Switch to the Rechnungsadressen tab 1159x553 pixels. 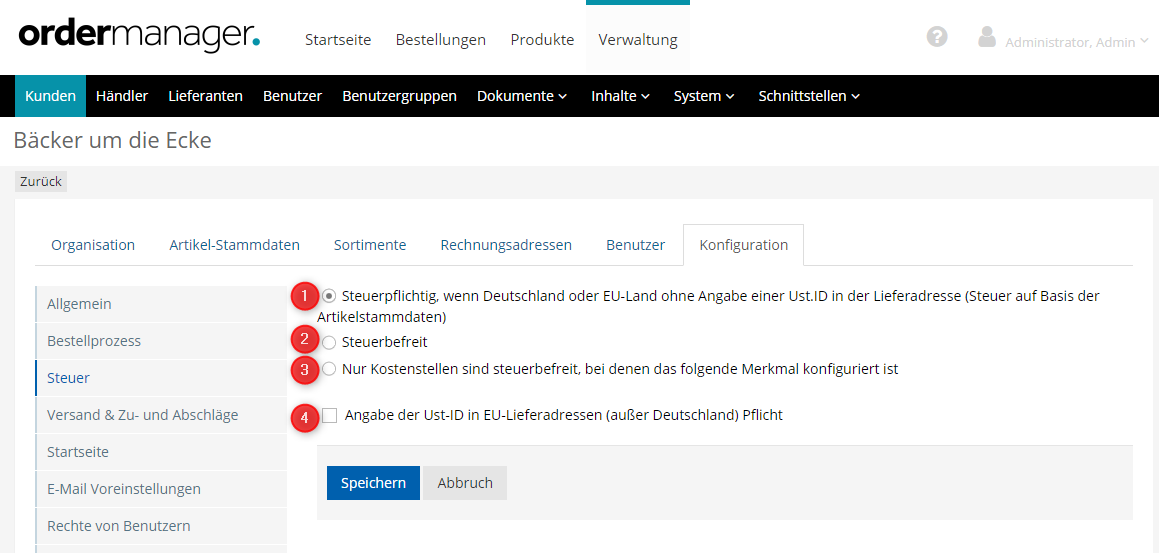pyautogui.click(x=506, y=245)
